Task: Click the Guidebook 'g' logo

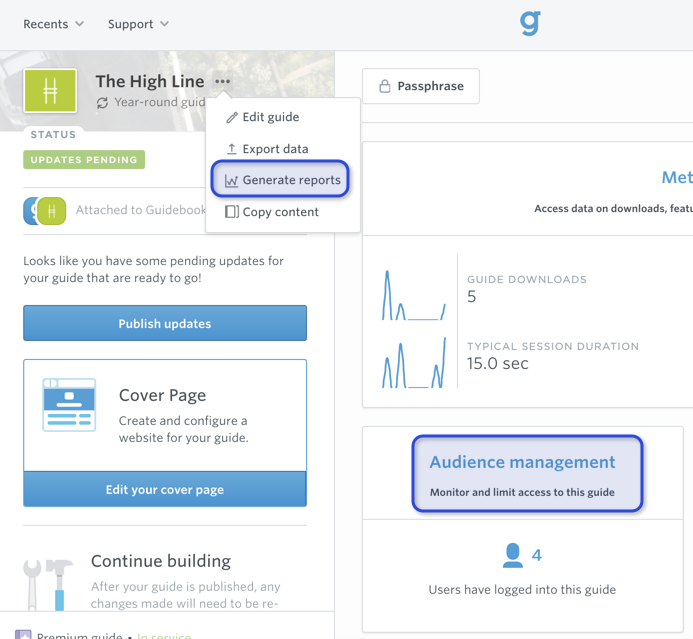Action: [x=530, y=23]
